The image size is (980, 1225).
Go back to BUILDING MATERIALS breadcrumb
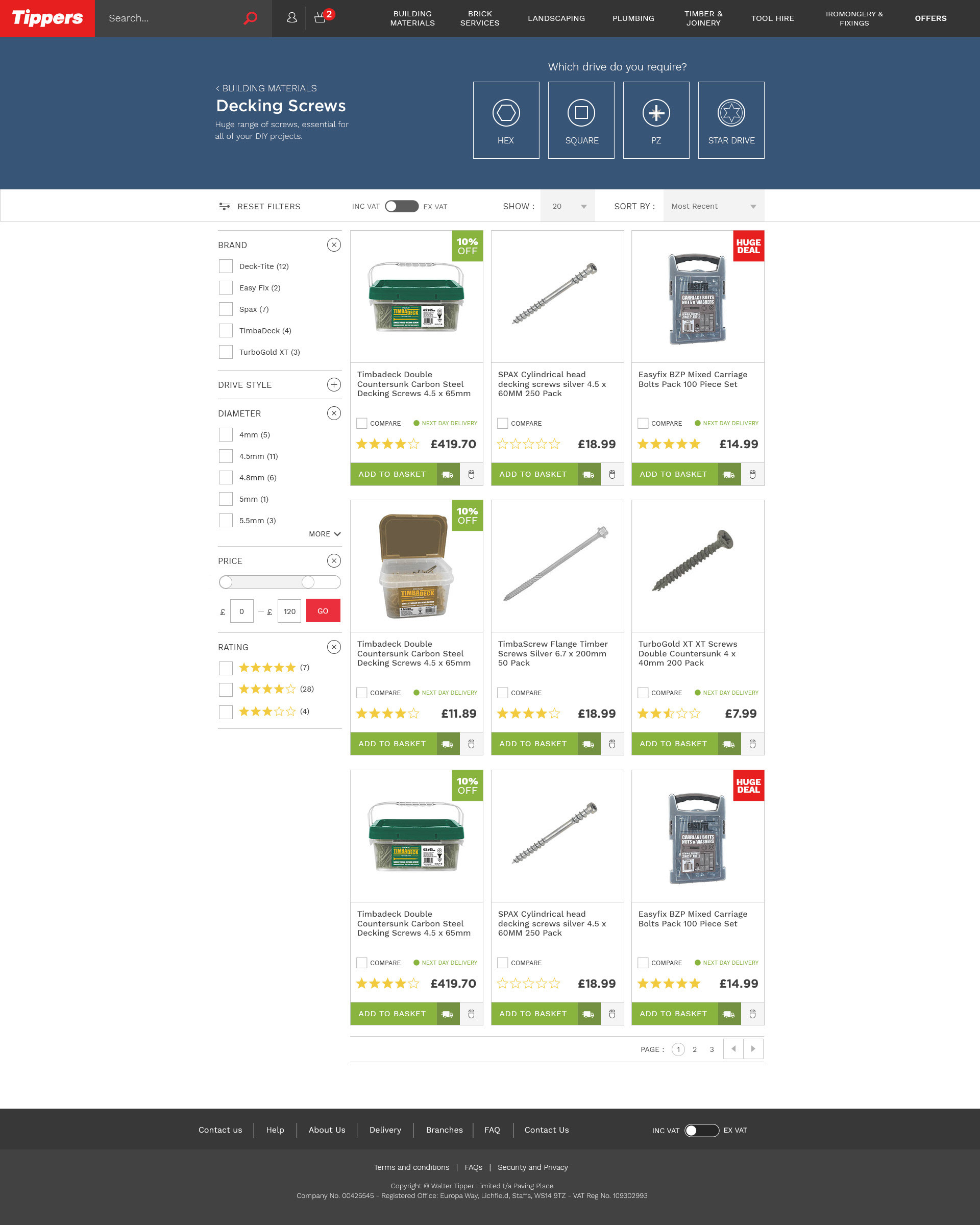coord(266,88)
